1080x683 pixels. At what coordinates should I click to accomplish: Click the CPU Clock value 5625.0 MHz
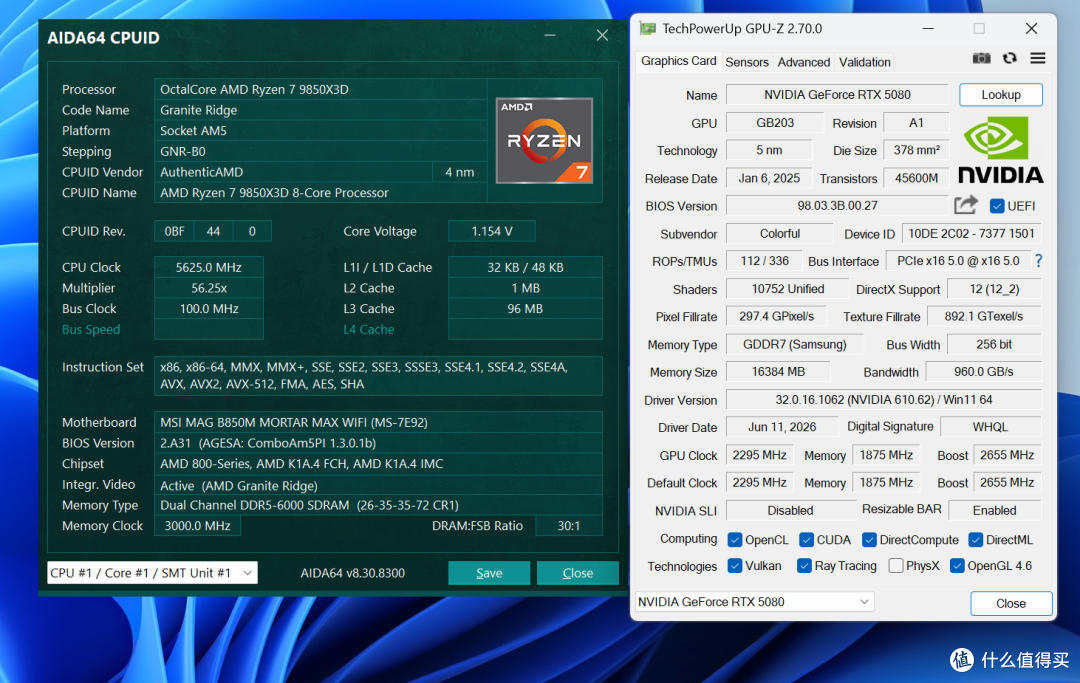click(x=209, y=267)
